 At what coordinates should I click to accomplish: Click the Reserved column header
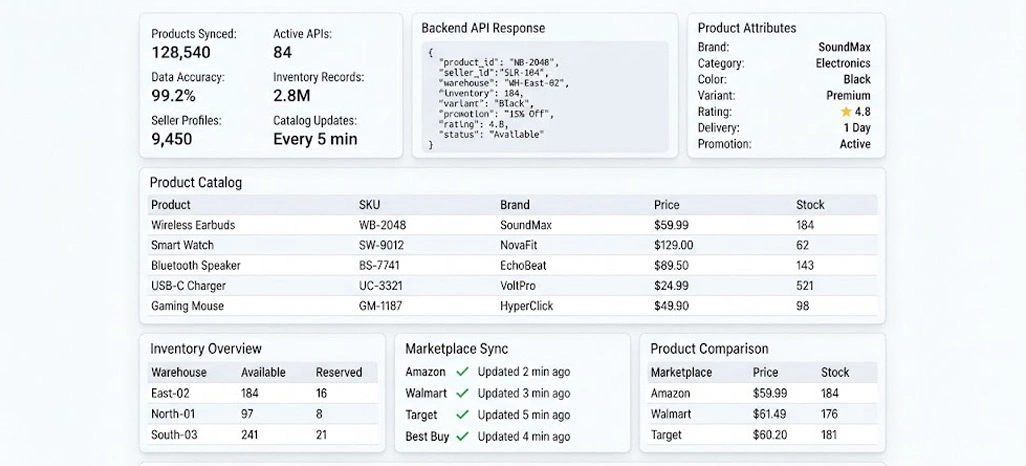point(339,372)
